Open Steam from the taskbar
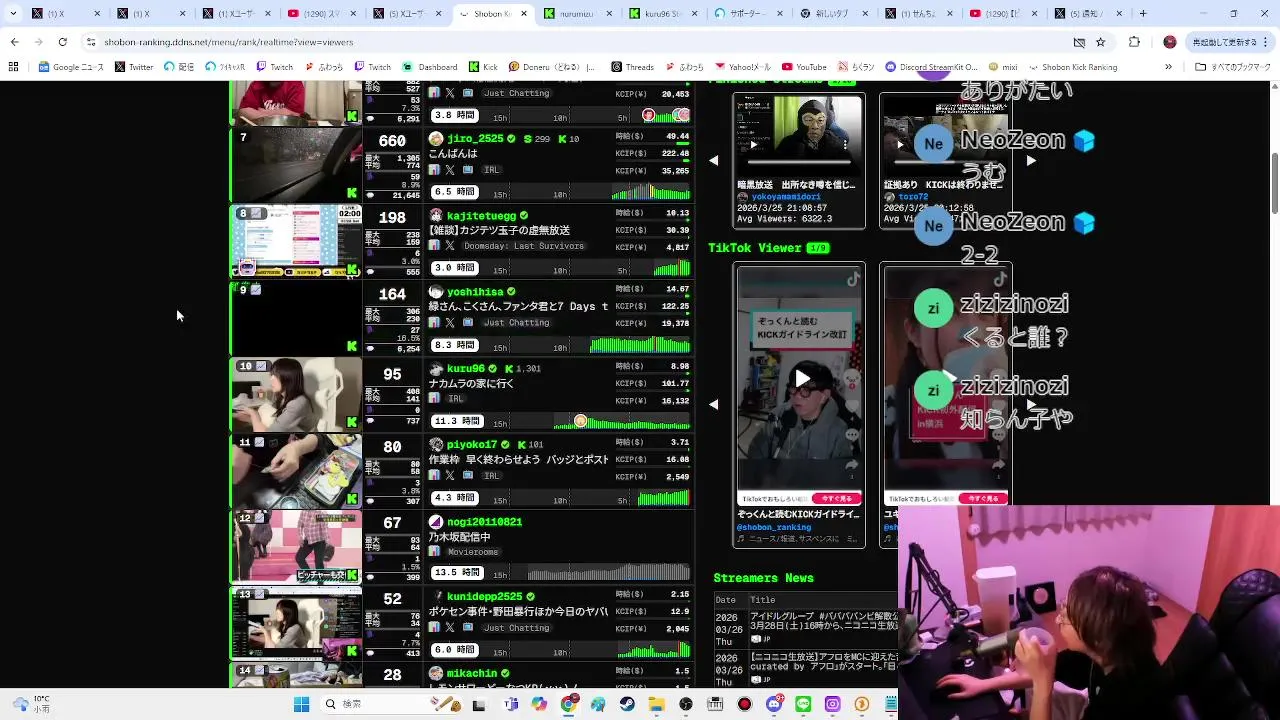The image size is (1280, 720). coord(627,704)
